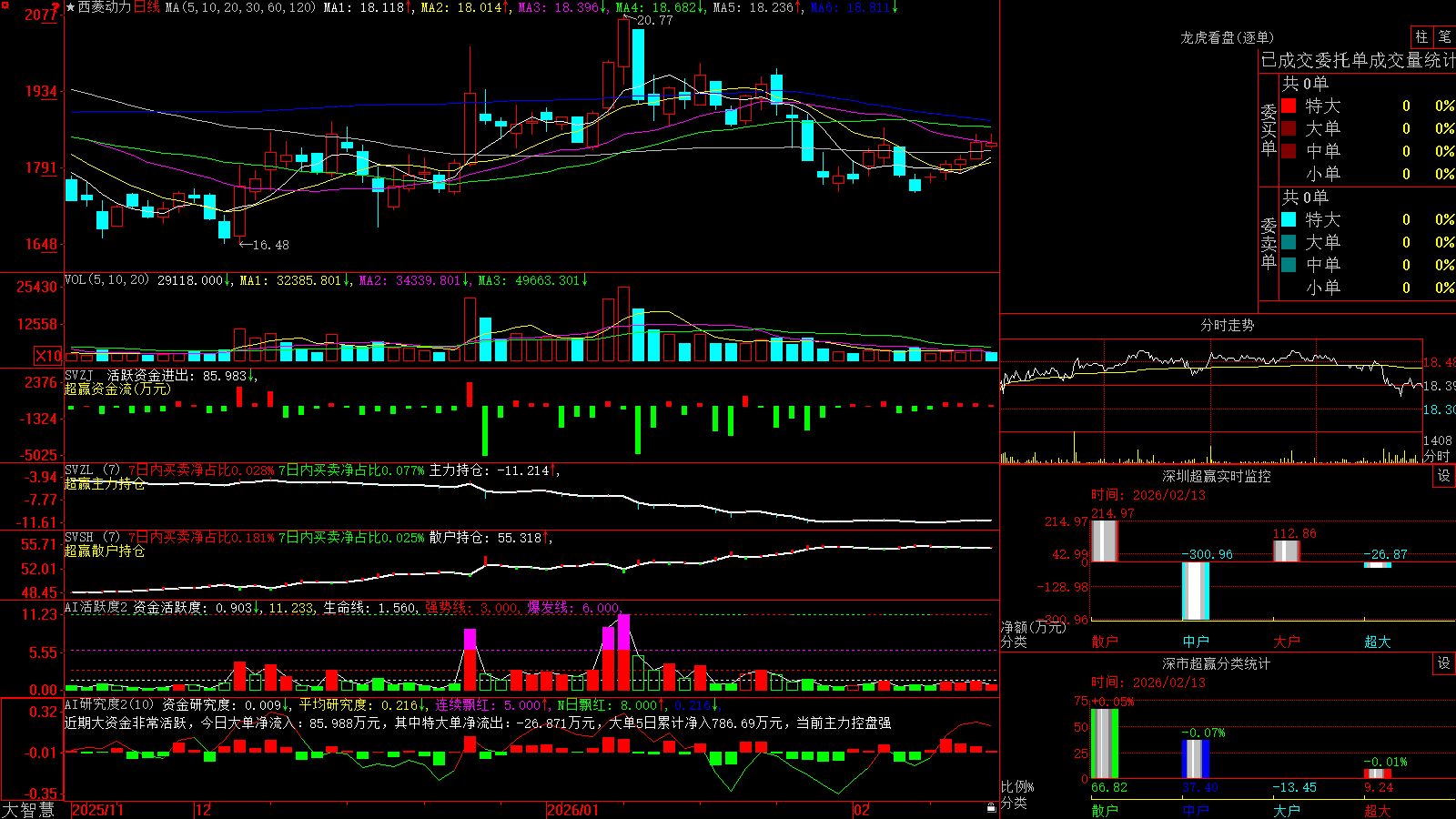Switch to 笔 tick display mode
Image resolution: width=1456 pixels, height=819 pixels.
click(x=1444, y=36)
